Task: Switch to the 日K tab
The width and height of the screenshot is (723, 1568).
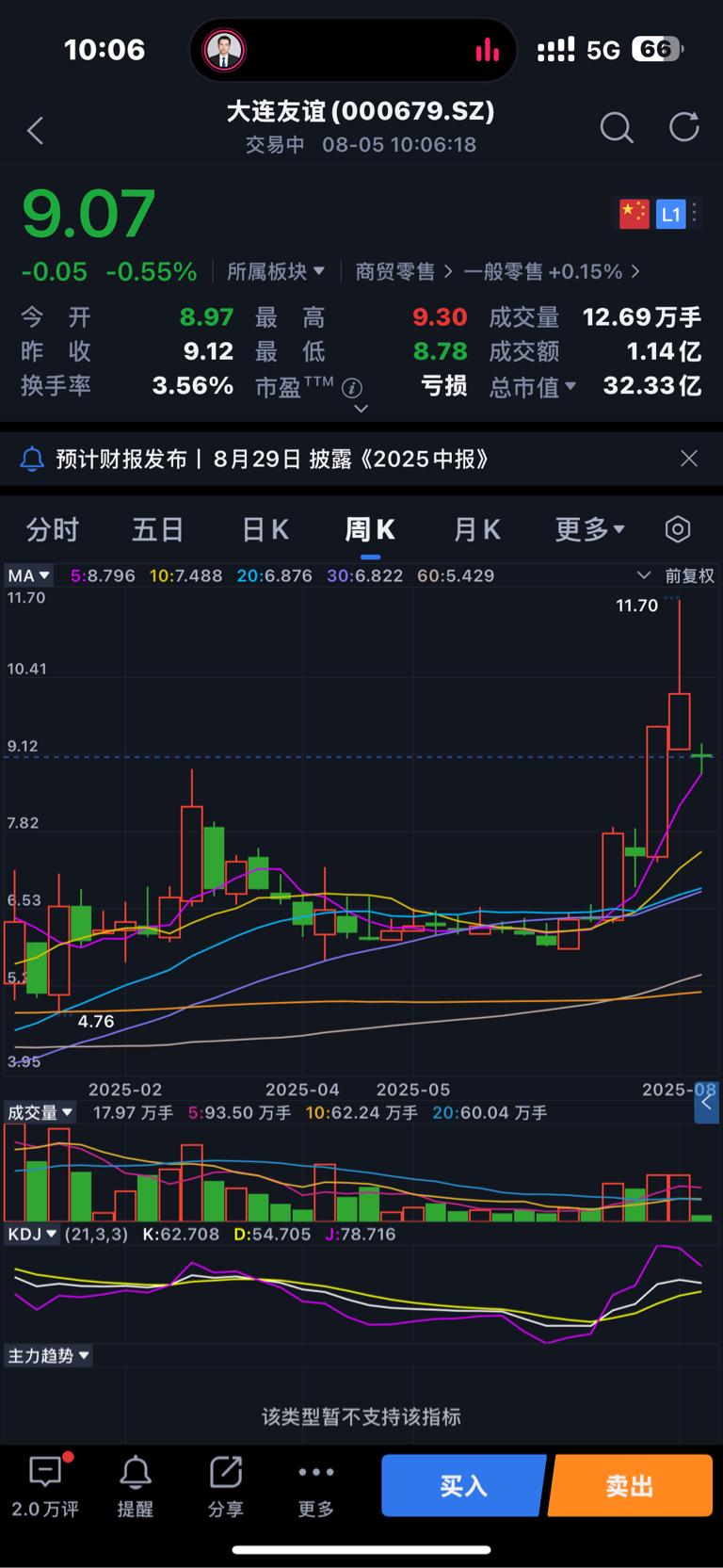Action: pyautogui.click(x=265, y=529)
